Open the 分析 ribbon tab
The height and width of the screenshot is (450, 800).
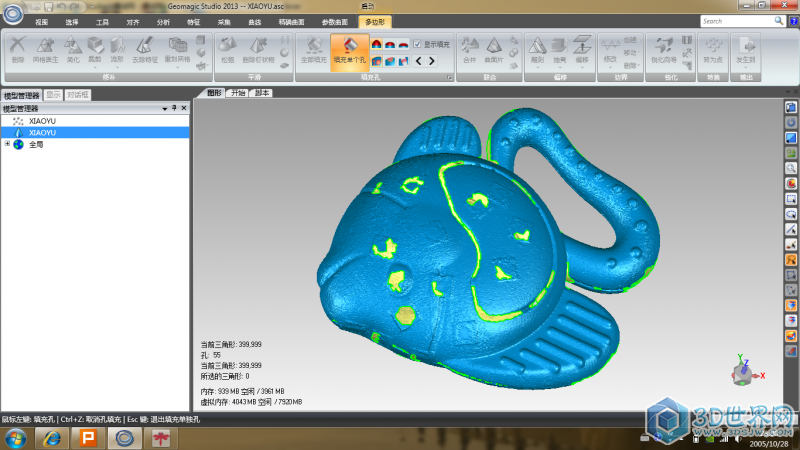163,22
